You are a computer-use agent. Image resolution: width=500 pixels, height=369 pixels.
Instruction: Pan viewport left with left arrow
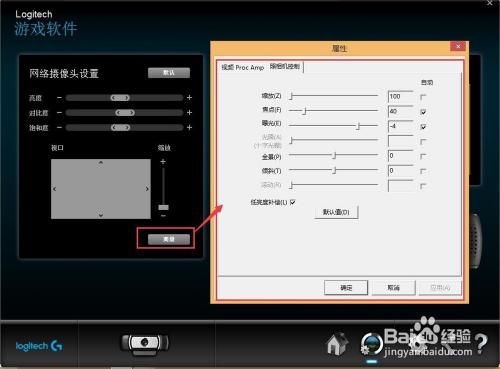[55, 189]
